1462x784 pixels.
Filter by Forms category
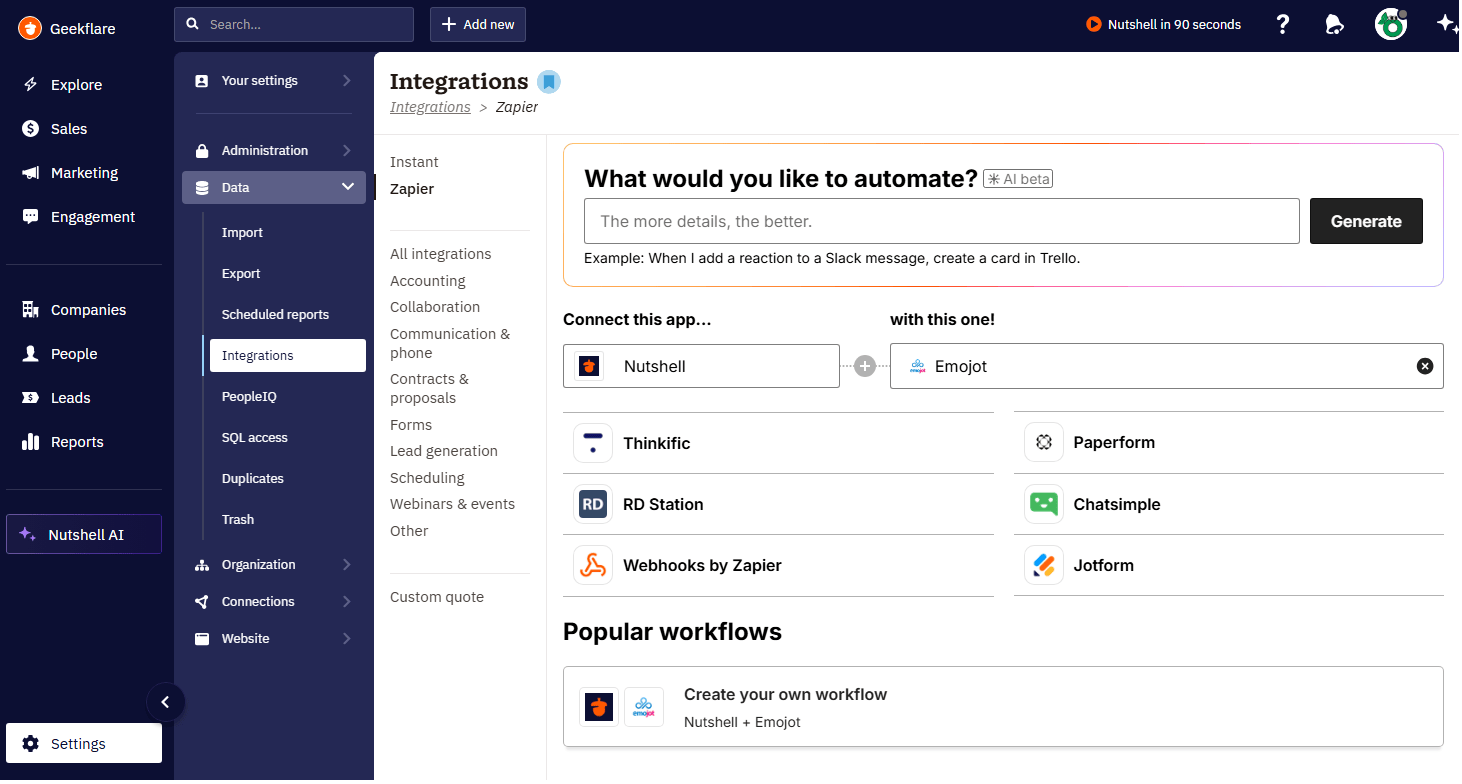click(411, 425)
